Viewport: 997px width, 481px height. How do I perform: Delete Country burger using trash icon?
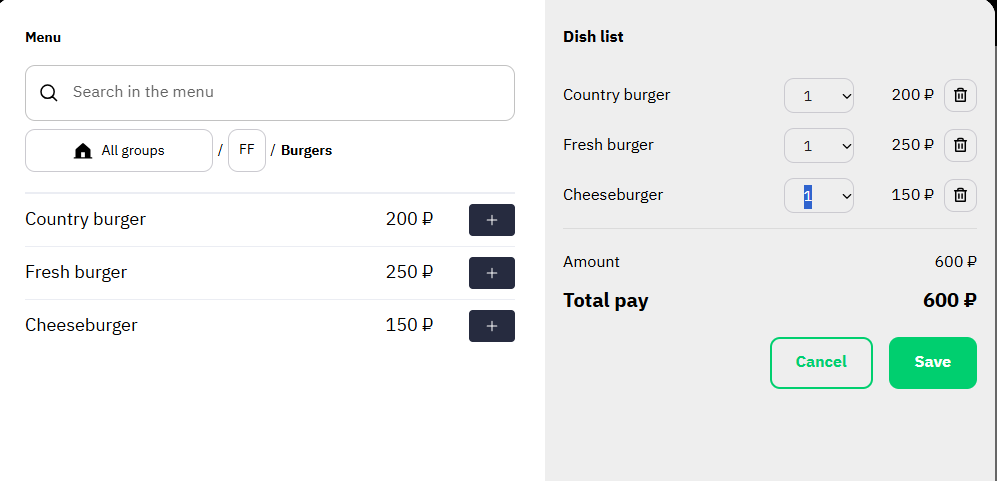pyautogui.click(x=960, y=95)
